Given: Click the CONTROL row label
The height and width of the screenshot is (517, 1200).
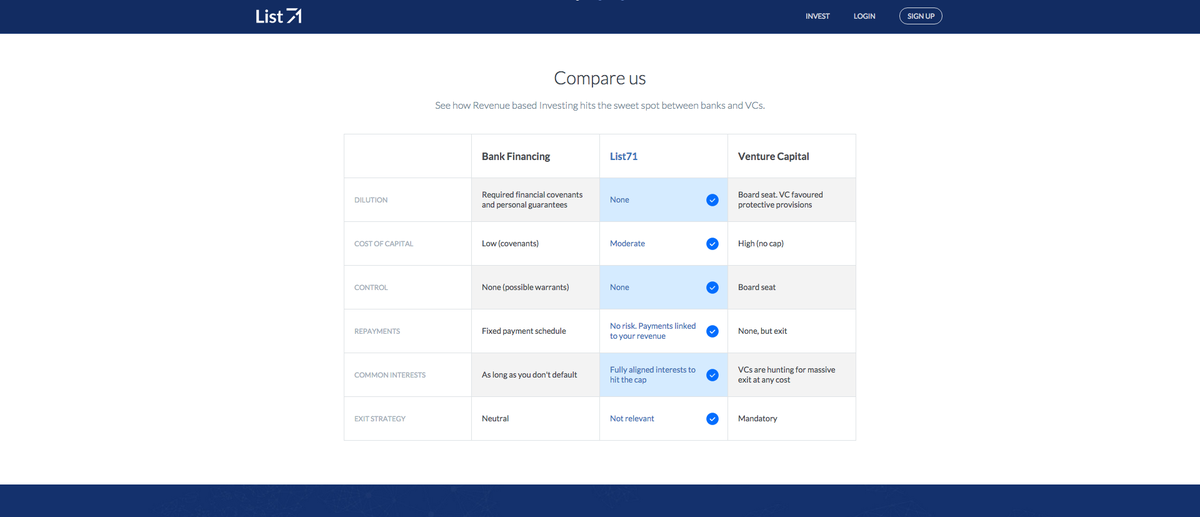Looking at the screenshot, I should (x=371, y=288).
